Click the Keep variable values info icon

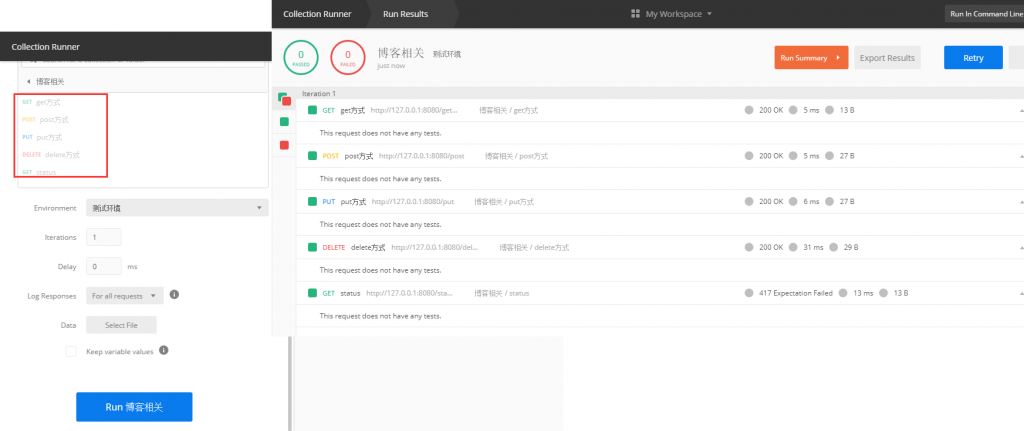click(164, 350)
